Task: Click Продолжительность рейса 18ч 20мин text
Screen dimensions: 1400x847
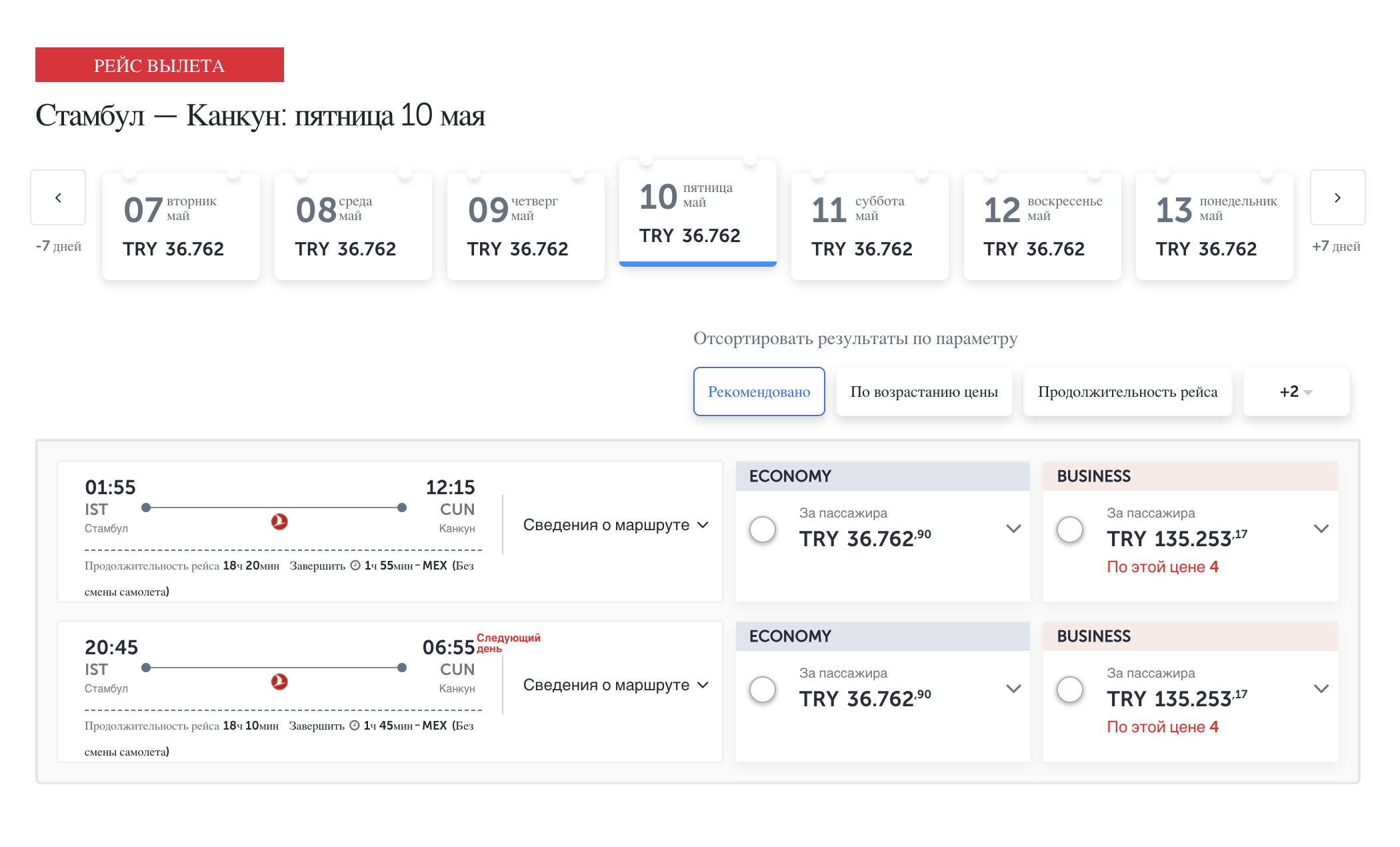Action: point(182,566)
